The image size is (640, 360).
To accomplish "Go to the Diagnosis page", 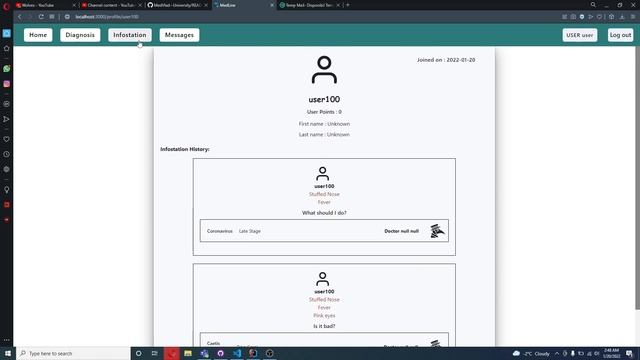I will tap(80, 35).
